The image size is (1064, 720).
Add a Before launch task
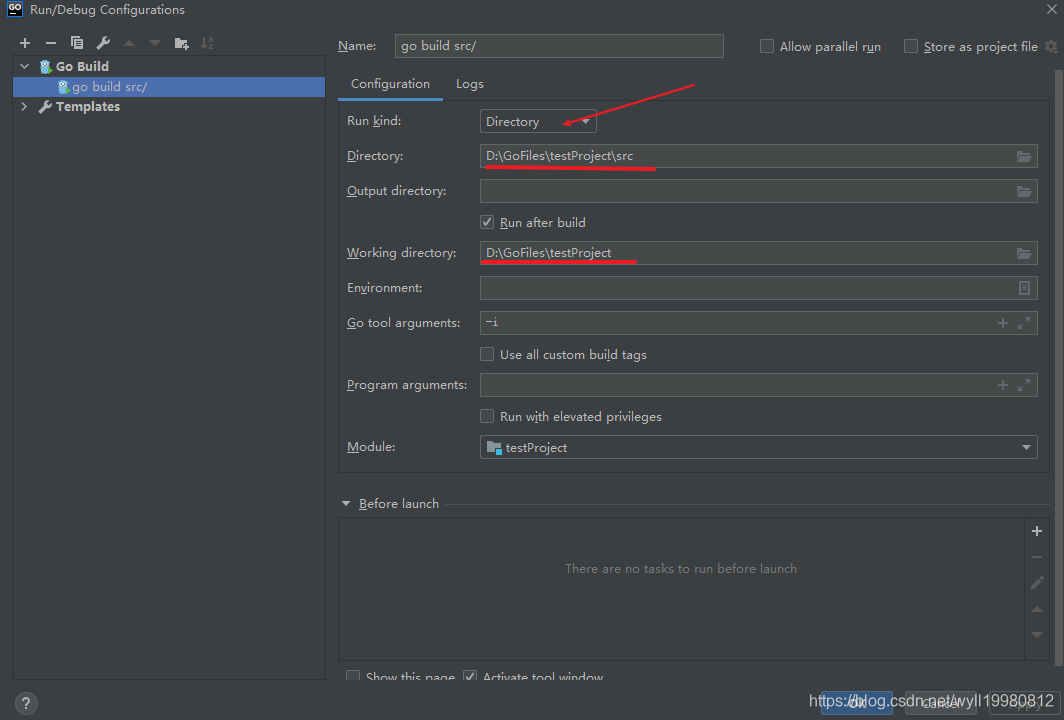point(1037,531)
